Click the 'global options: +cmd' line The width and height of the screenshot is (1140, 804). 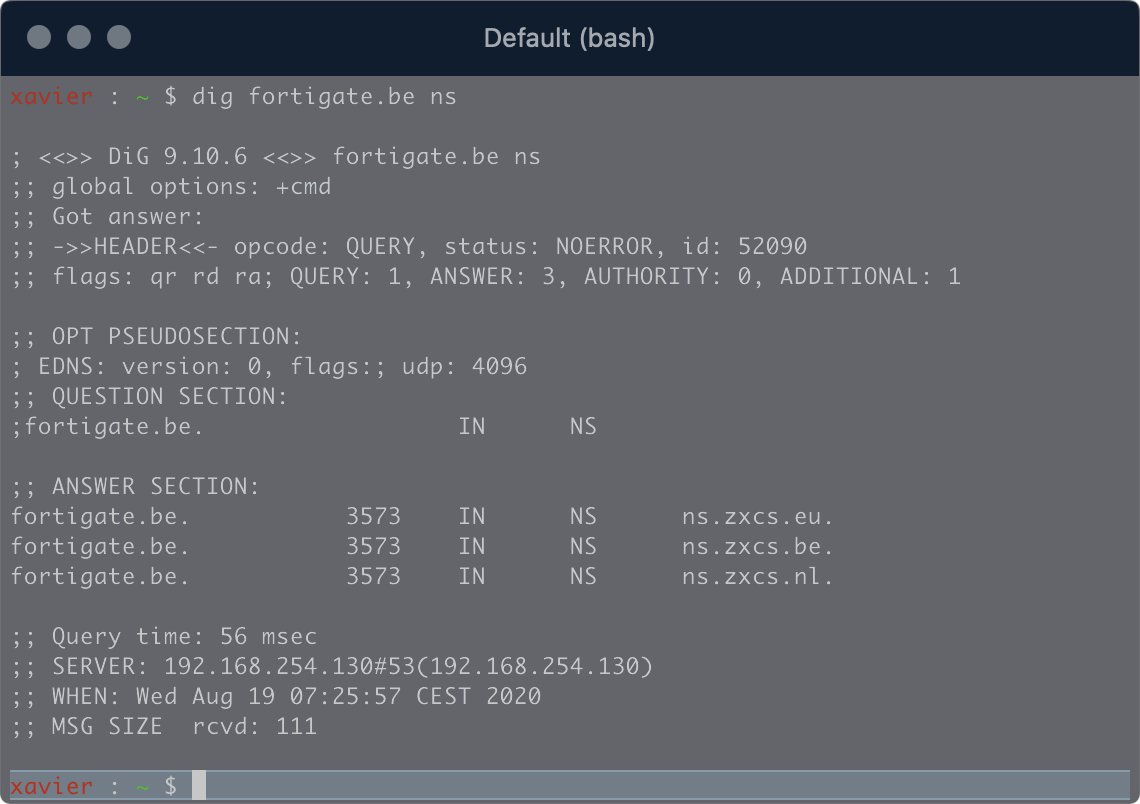pos(172,187)
